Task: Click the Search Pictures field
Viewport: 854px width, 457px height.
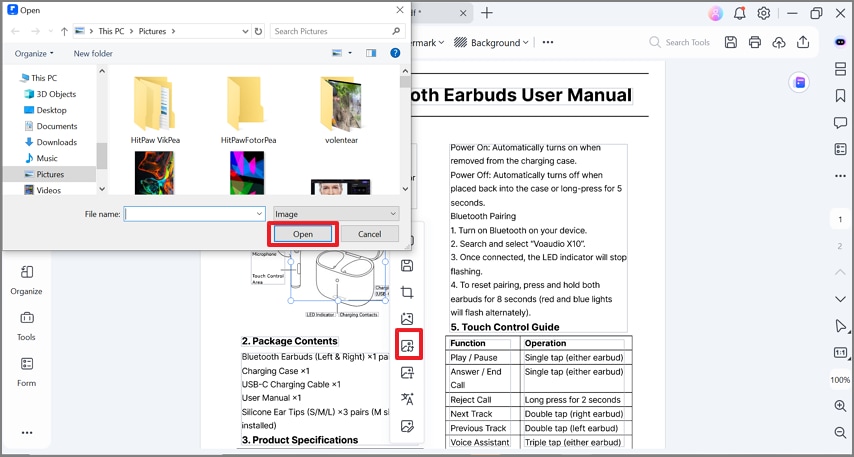Action: tap(338, 31)
